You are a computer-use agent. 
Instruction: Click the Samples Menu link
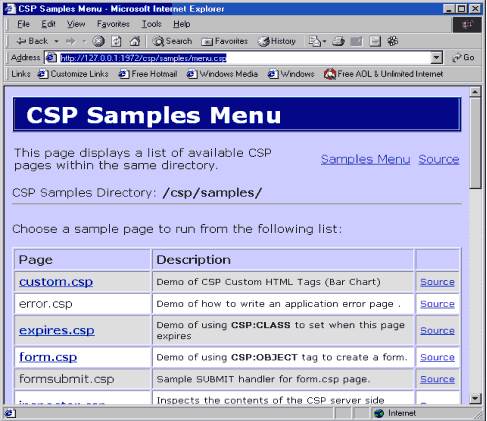[x=365, y=159]
